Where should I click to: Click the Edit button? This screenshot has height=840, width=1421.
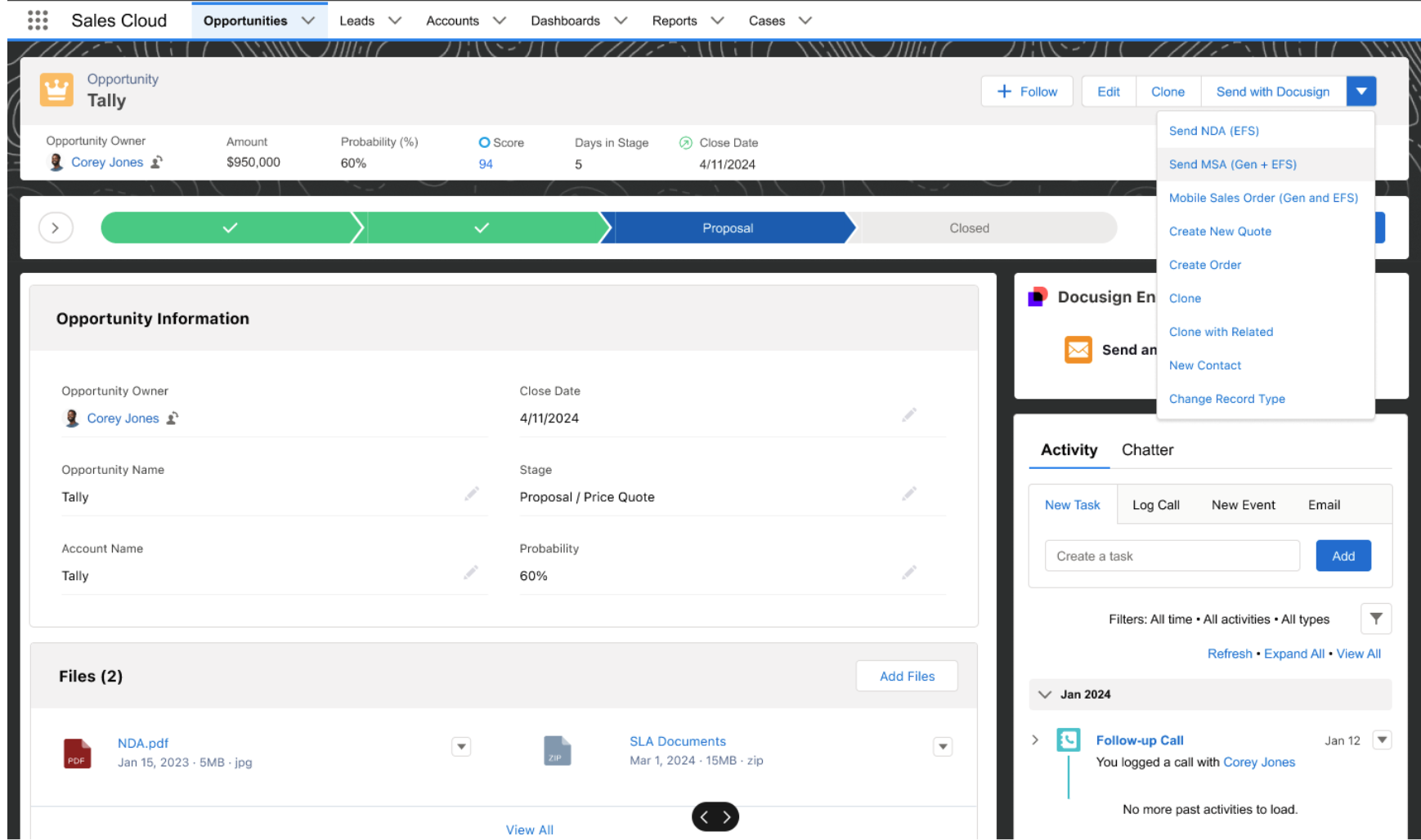1109,92
